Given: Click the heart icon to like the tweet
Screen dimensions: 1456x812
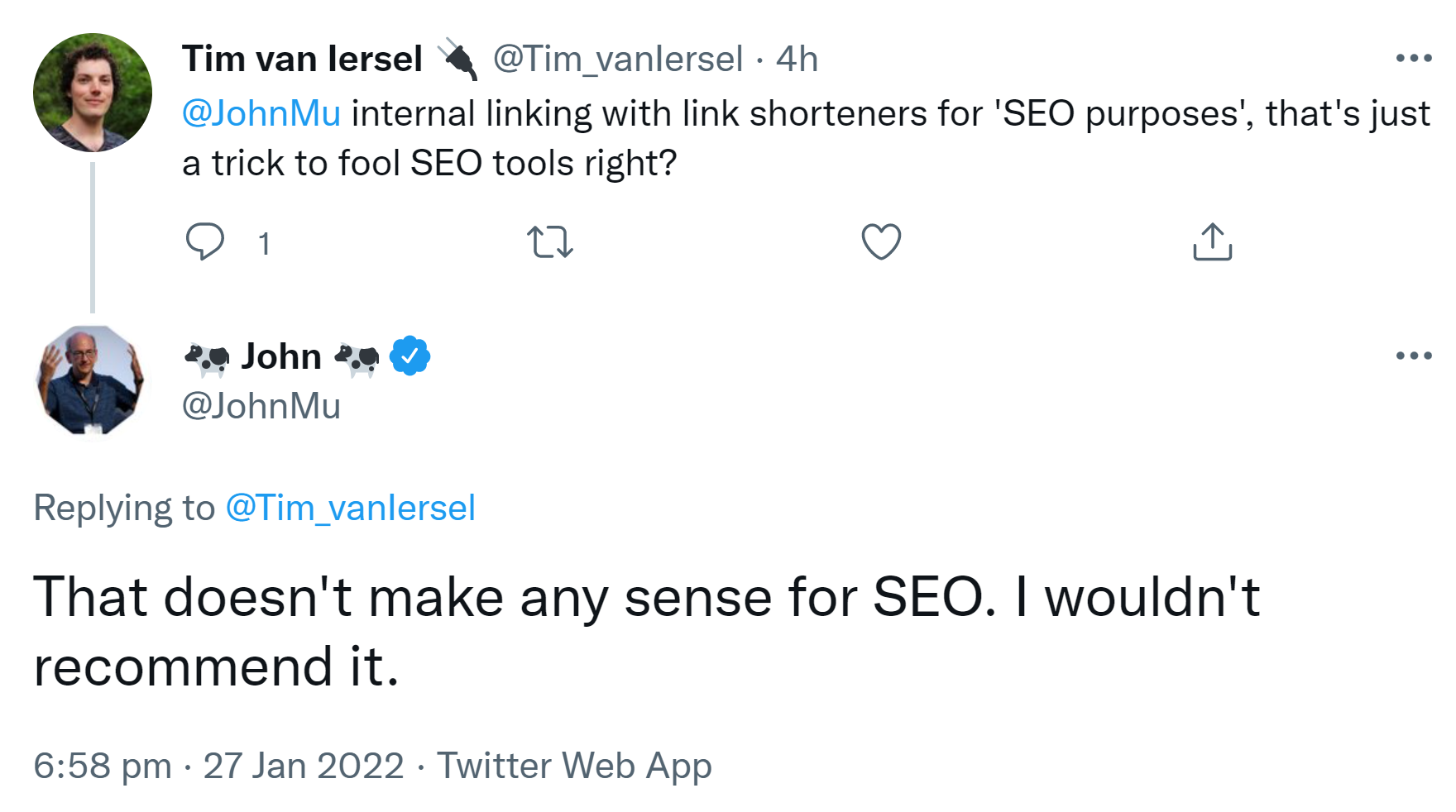Looking at the screenshot, I should (x=880, y=241).
